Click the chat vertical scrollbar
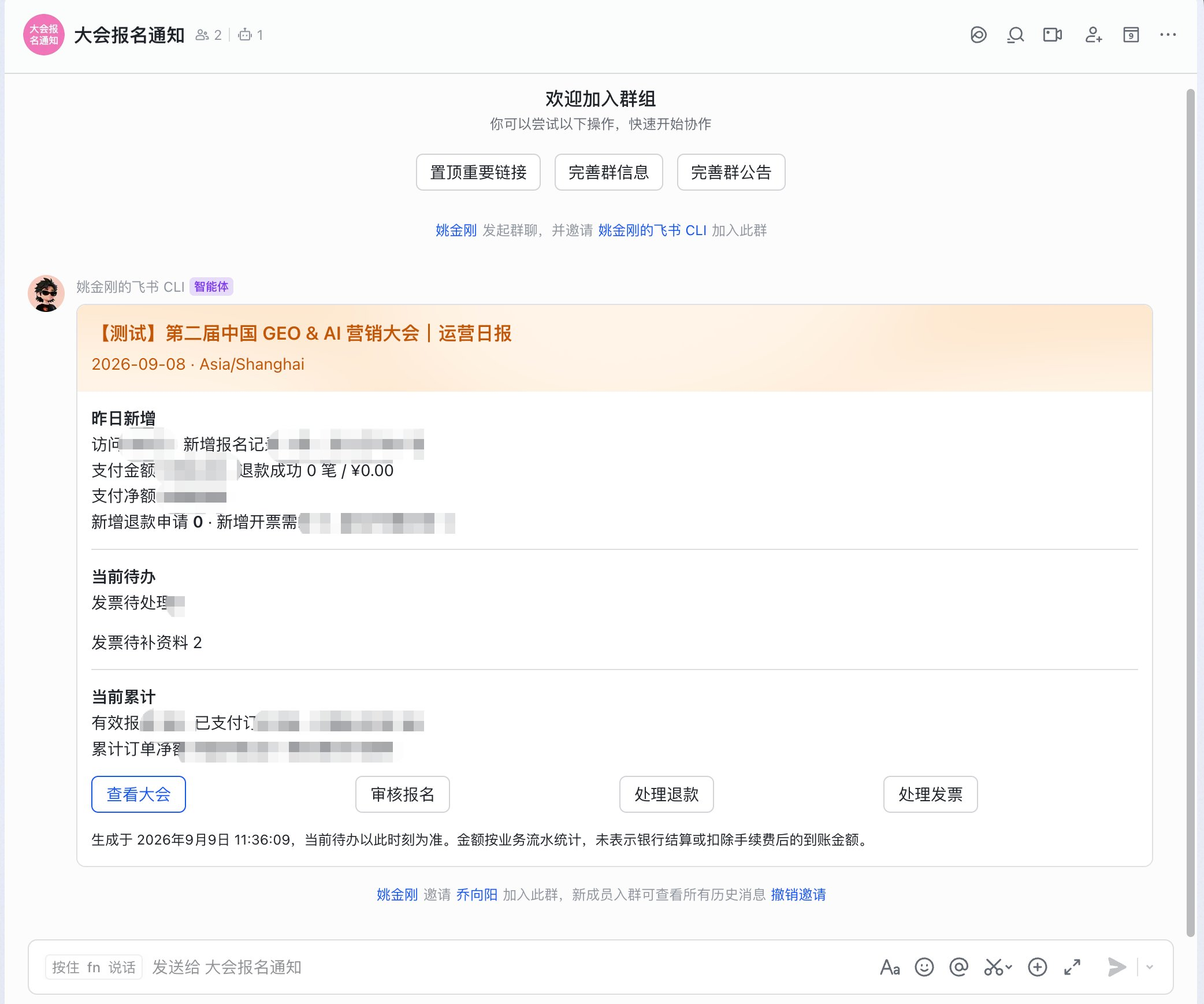 coord(1191,513)
